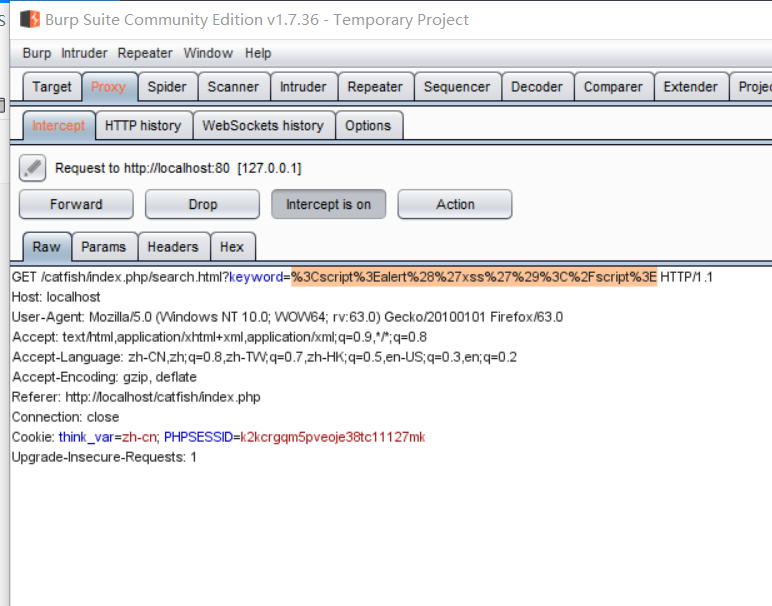Select the Intercept sub-tab
The height and width of the screenshot is (606, 772).
tap(59, 126)
